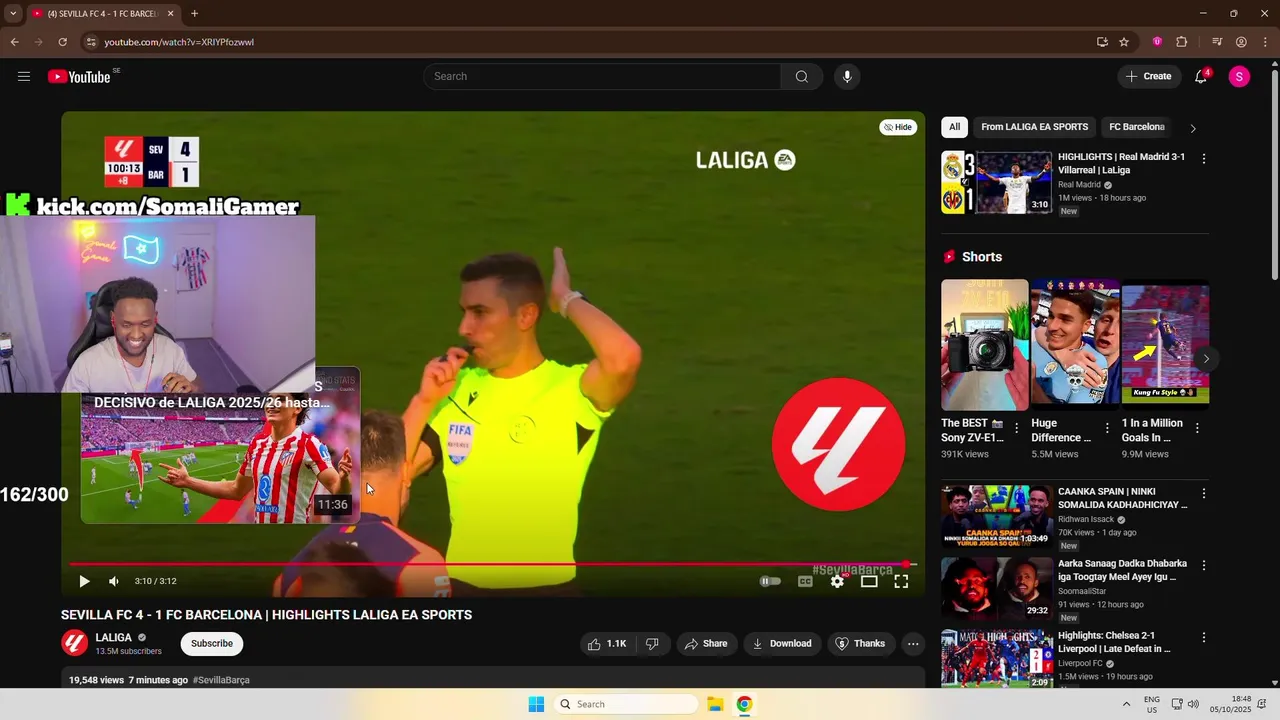The height and width of the screenshot is (720, 1280).
Task: Play the video
Action: click(84, 581)
